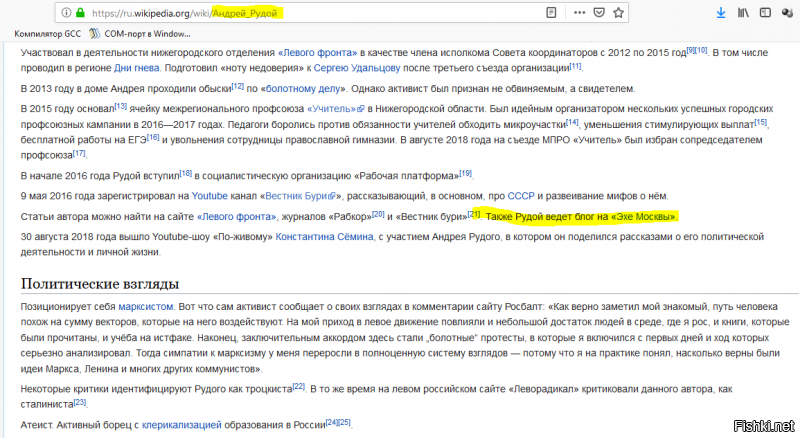Image resolution: width=800 pixels, height=438 pixels.
Task: Open the «Левого фронта» link in first paragraph
Action: pyautogui.click(x=317, y=53)
